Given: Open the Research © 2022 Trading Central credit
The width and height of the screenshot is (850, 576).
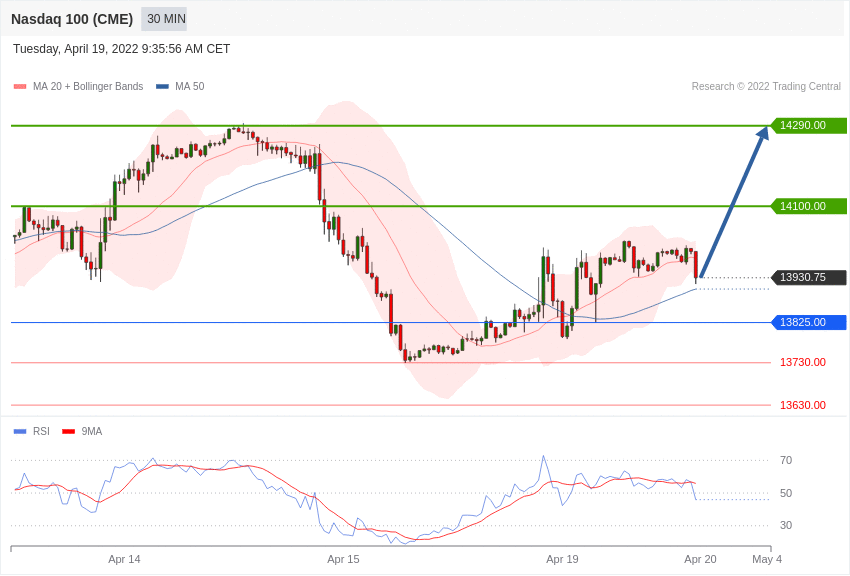Looking at the screenshot, I should [766, 87].
